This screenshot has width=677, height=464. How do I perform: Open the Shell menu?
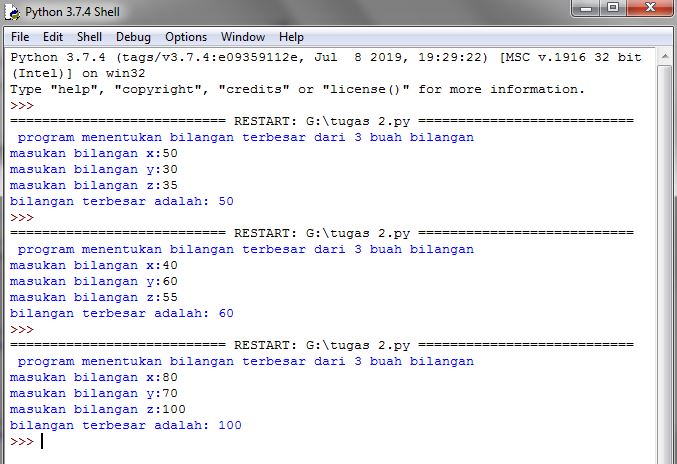point(89,37)
